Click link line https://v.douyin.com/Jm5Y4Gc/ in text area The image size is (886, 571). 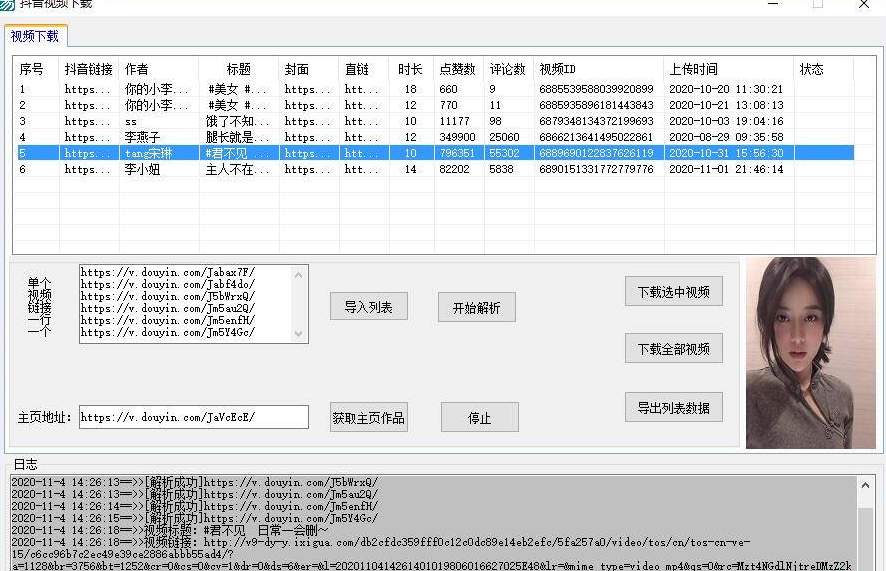tap(168, 333)
